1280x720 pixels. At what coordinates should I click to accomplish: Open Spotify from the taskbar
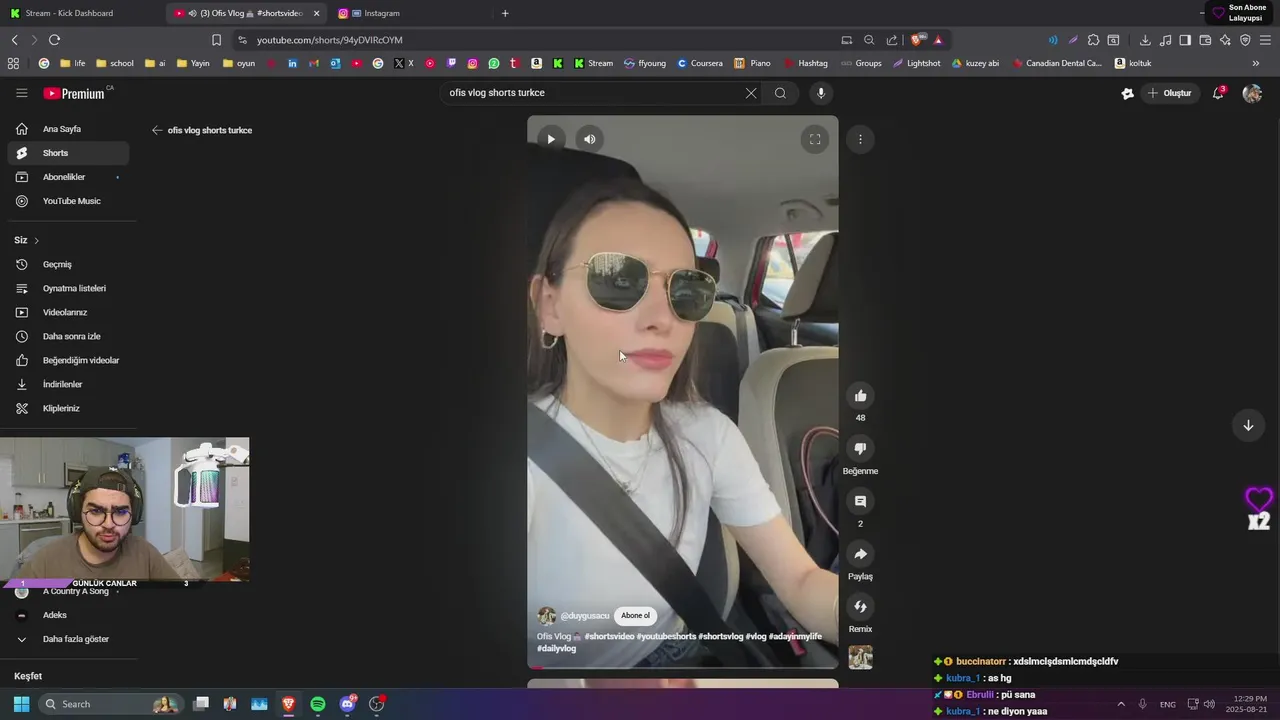(318, 704)
